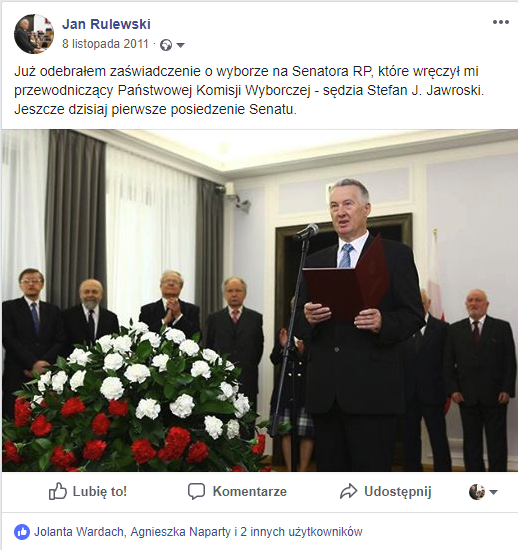Click the small acting-as profile avatar
The image size is (518, 550).
click(477, 492)
